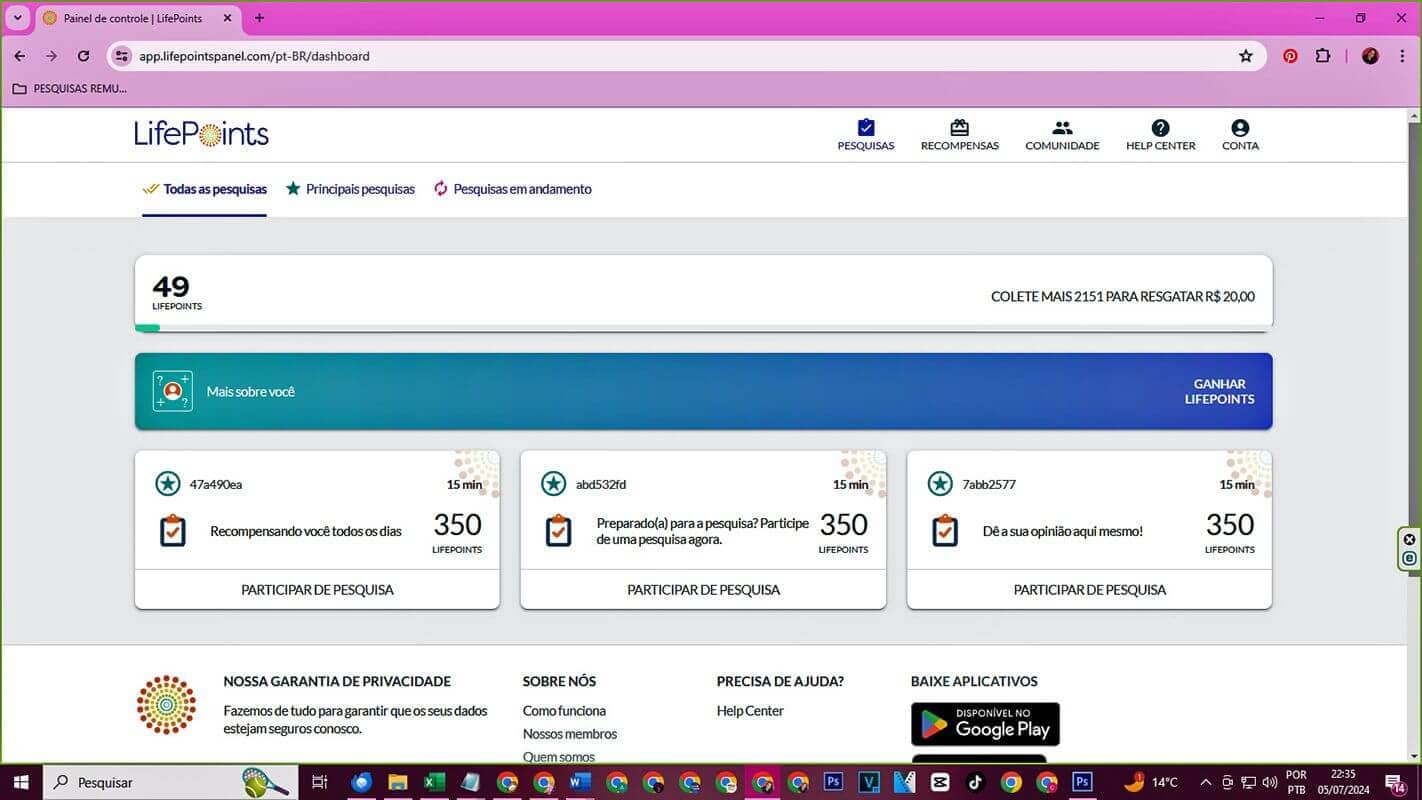1422x800 pixels.
Task: Click the star icon of survey 7abb2577
Action: (x=940, y=484)
